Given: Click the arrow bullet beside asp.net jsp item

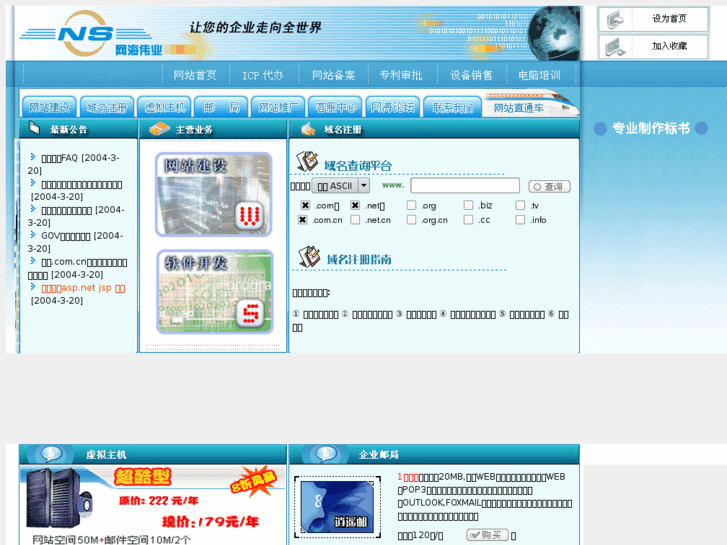Looking at the screenshot, I should pyautogui.click(x=33, y=286).
